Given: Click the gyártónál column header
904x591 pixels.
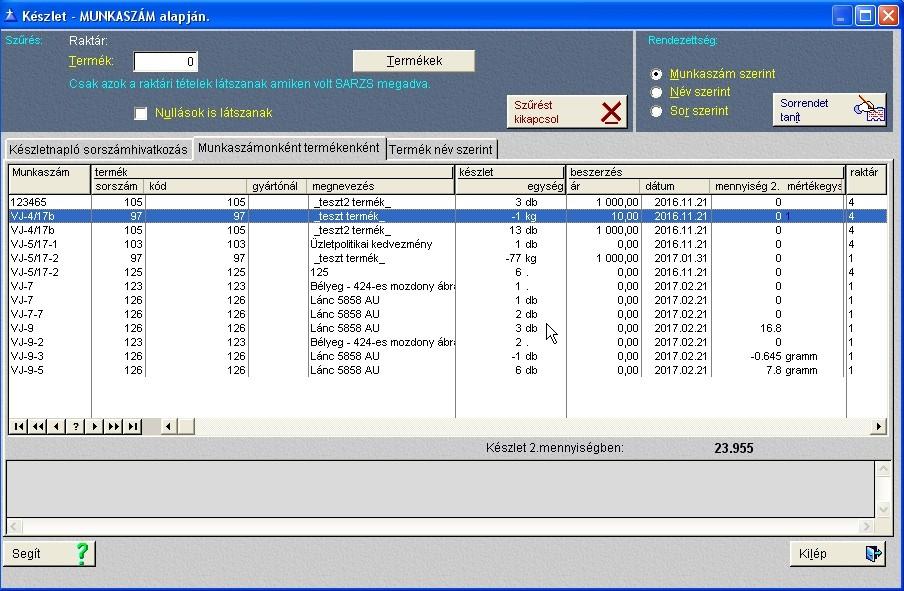Looking at the screenshot, I should coord(277,186).
